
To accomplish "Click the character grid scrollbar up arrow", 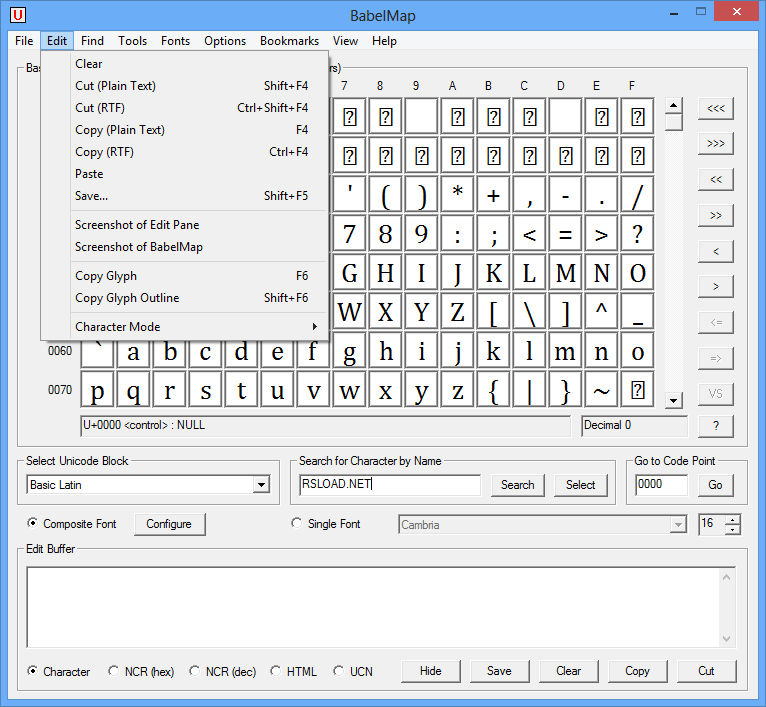I will (674, 105).
